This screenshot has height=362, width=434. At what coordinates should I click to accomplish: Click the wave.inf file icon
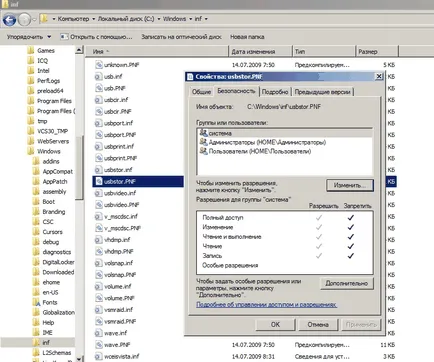pos(98,333)
